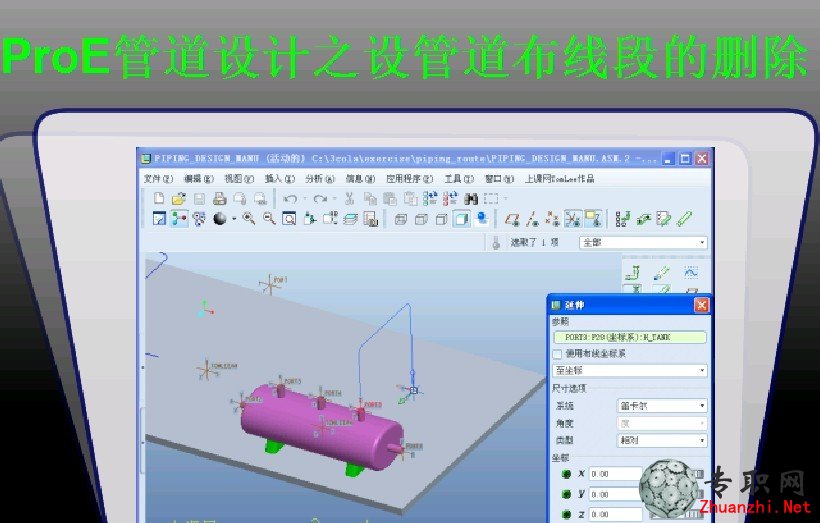Viewport: 820px width, 523px height.
Task: Open the 插入 (Insert) menu
Action: (280, 179)
